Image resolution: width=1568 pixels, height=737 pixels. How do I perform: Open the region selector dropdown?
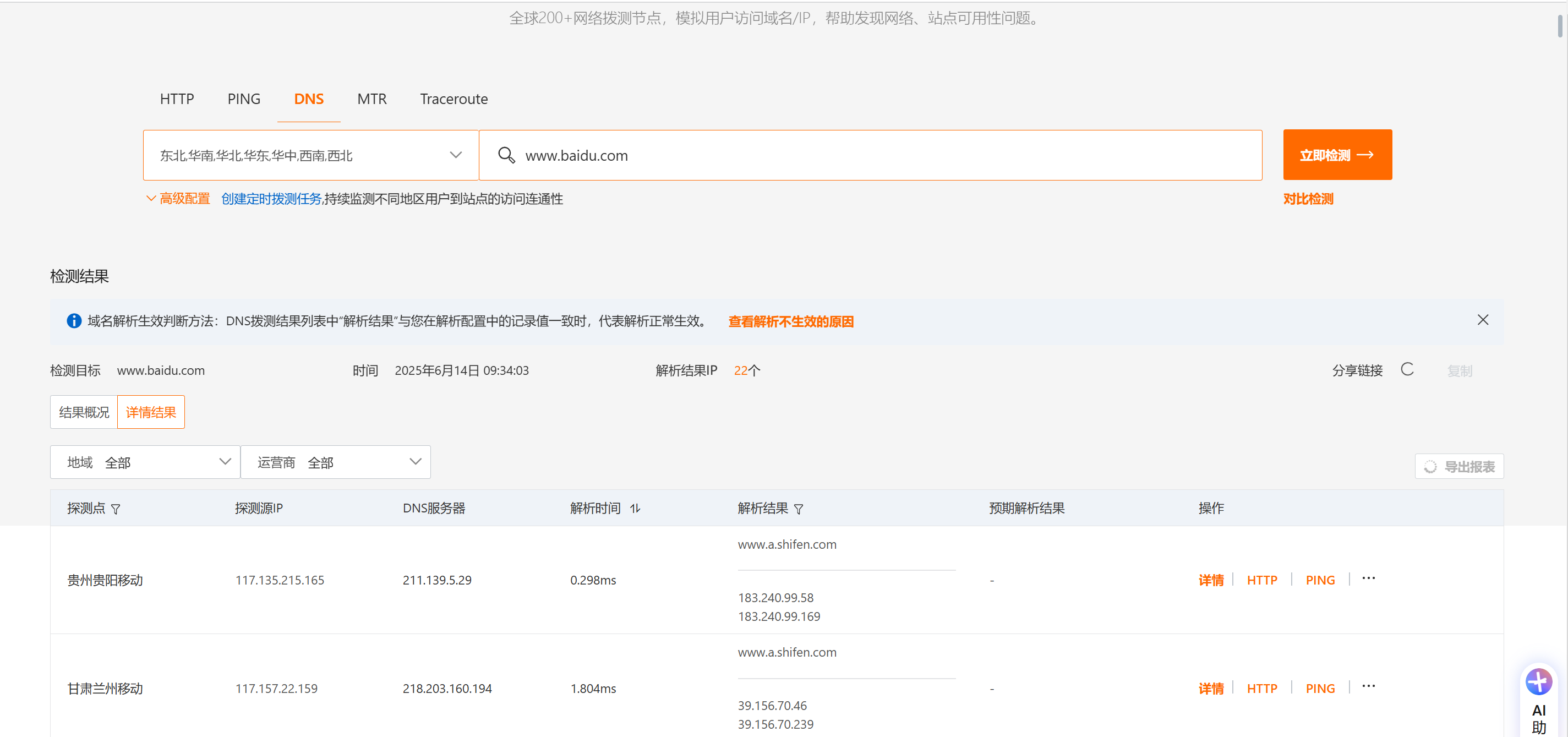coord(310,155)
